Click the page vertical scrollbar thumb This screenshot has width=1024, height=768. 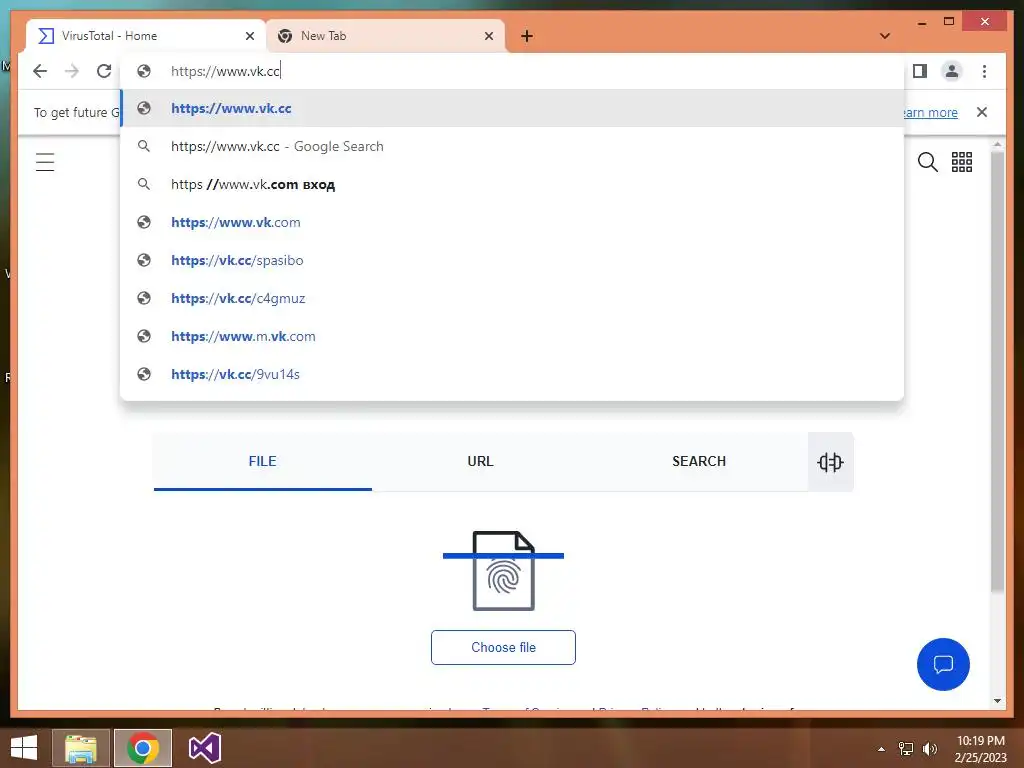pos(997,372)
